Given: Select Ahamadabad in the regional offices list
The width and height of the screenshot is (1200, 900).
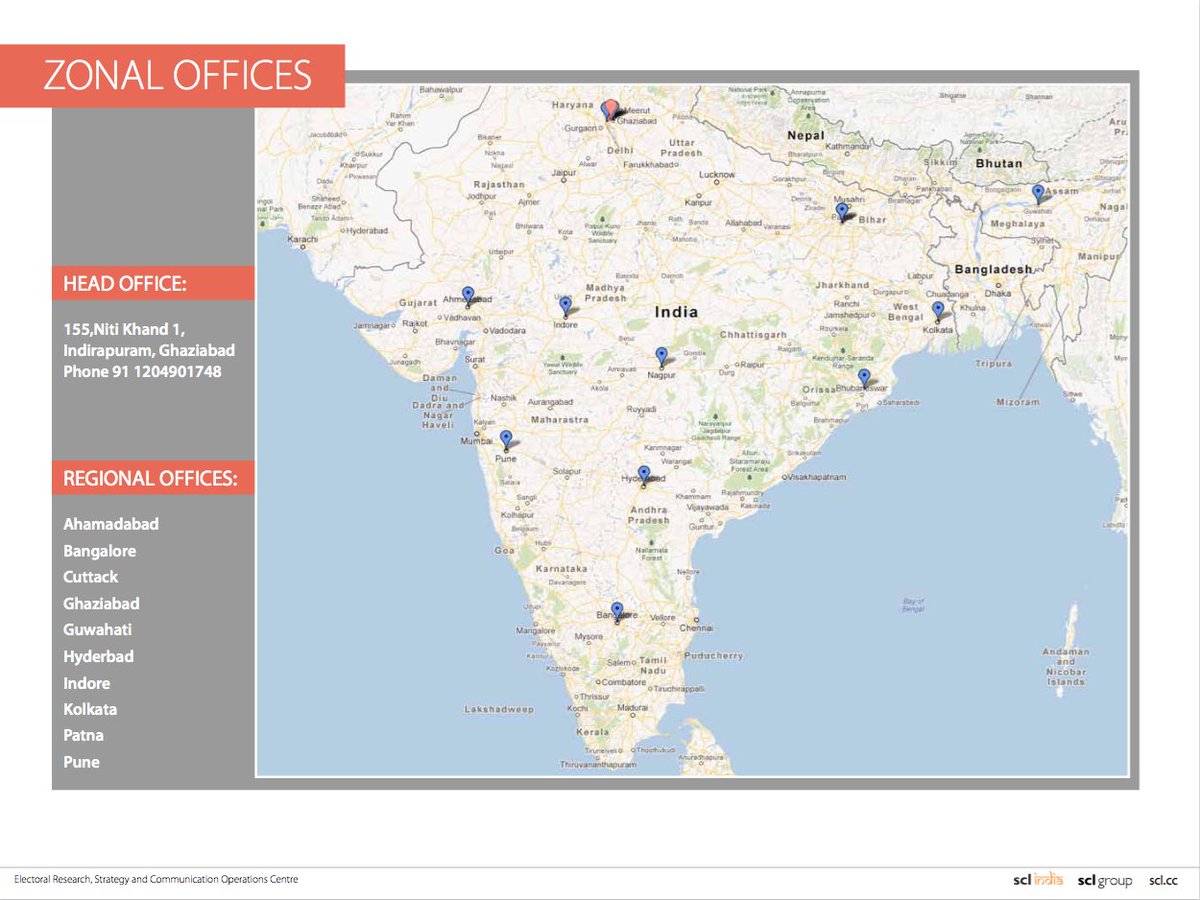Looking at the screenshot, I should click(111, 524).
